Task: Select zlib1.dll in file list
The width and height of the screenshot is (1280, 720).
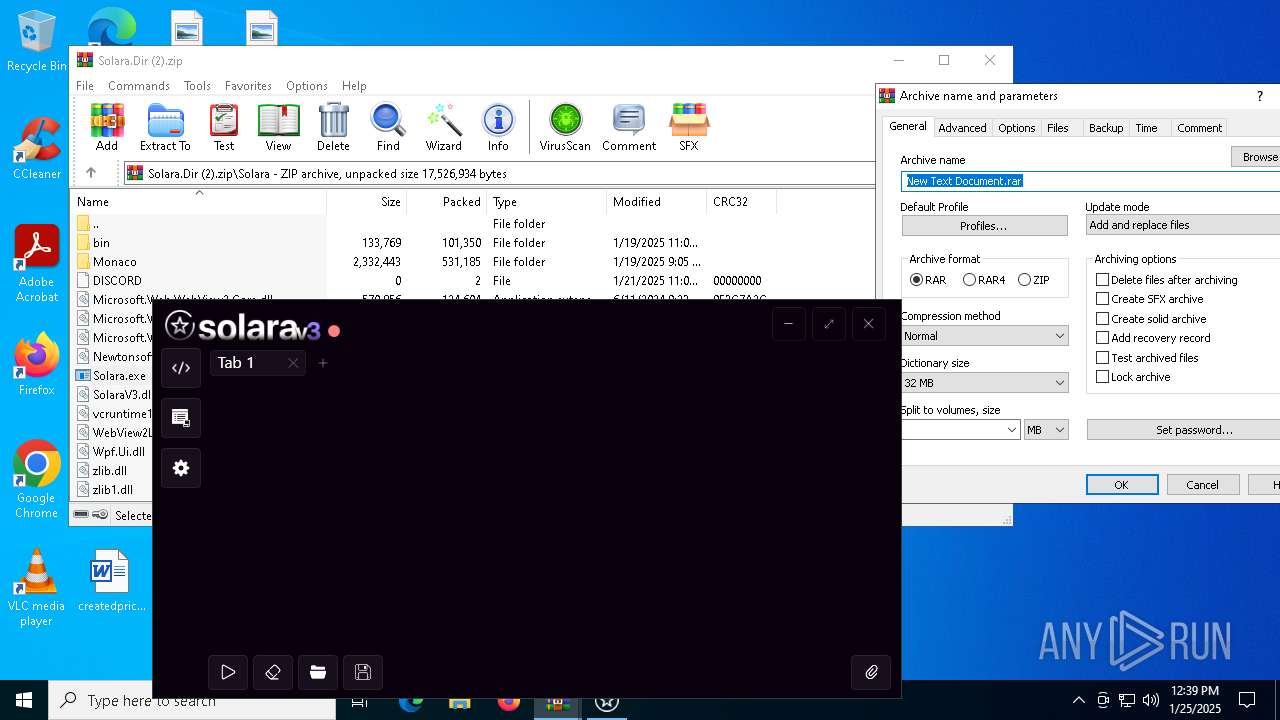Action: click(113, 490)
